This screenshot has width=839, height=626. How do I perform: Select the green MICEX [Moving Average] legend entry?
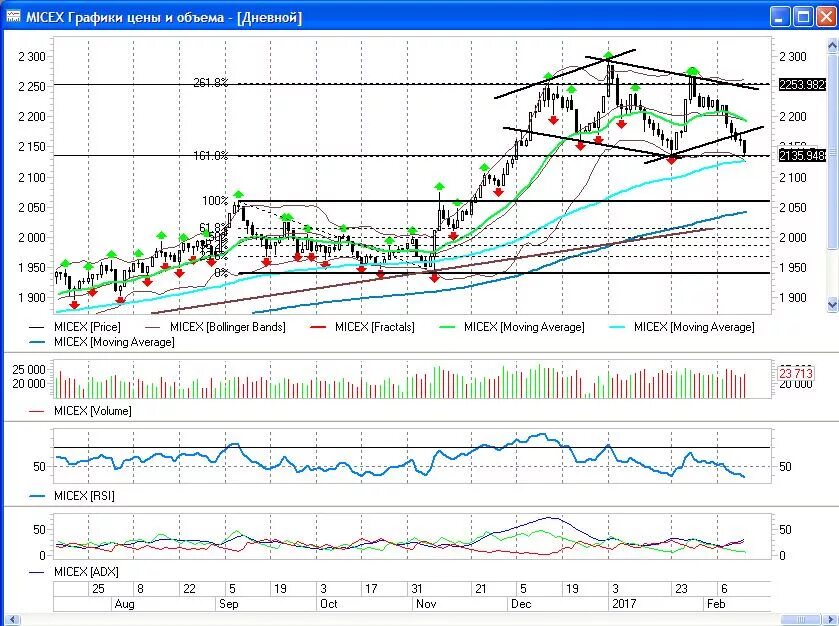pyautogui.click(x=512, y=327)
